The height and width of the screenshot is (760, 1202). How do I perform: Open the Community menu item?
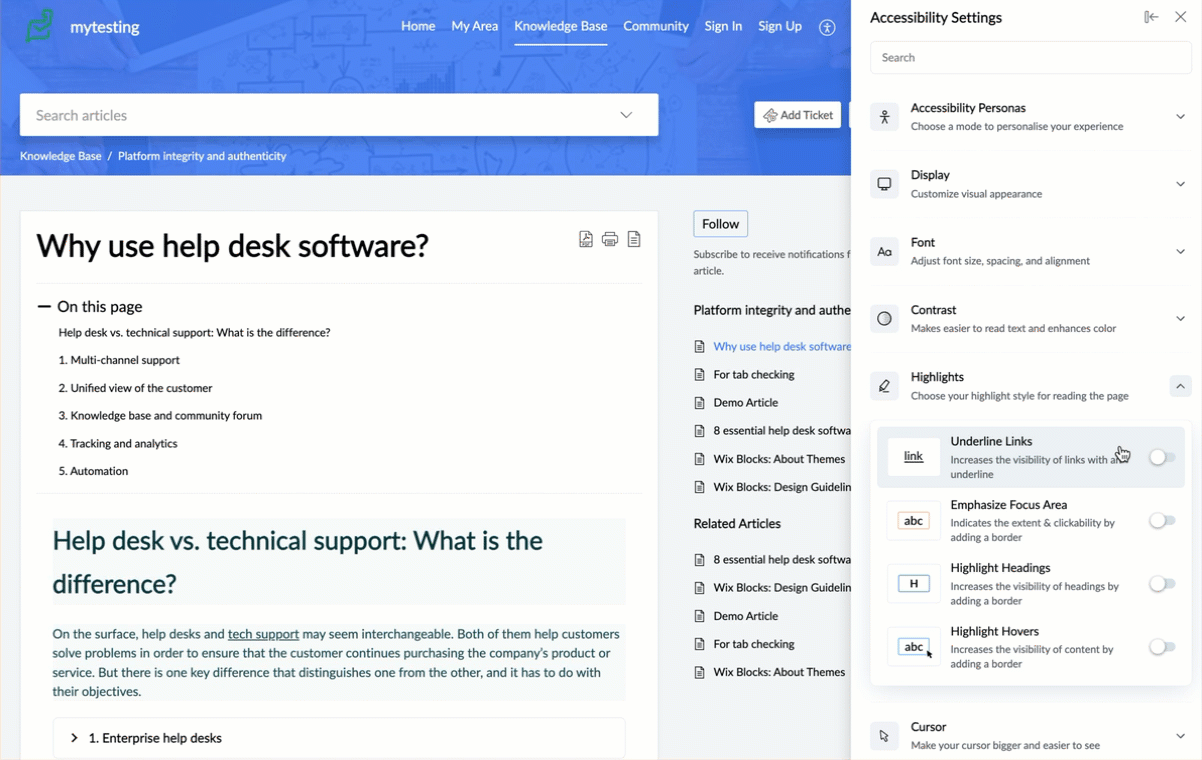(x=656, y=26)
